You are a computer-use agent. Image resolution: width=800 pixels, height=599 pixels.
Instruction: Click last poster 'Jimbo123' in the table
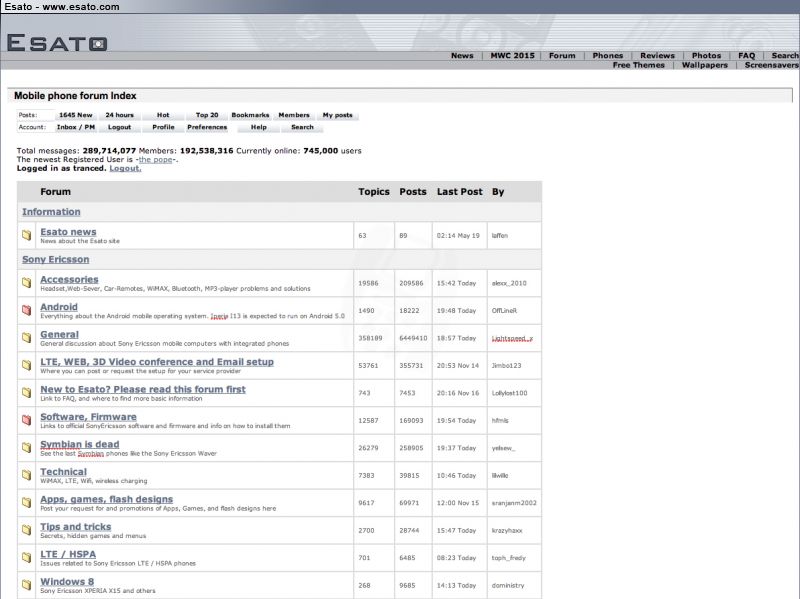click(506, 366)
